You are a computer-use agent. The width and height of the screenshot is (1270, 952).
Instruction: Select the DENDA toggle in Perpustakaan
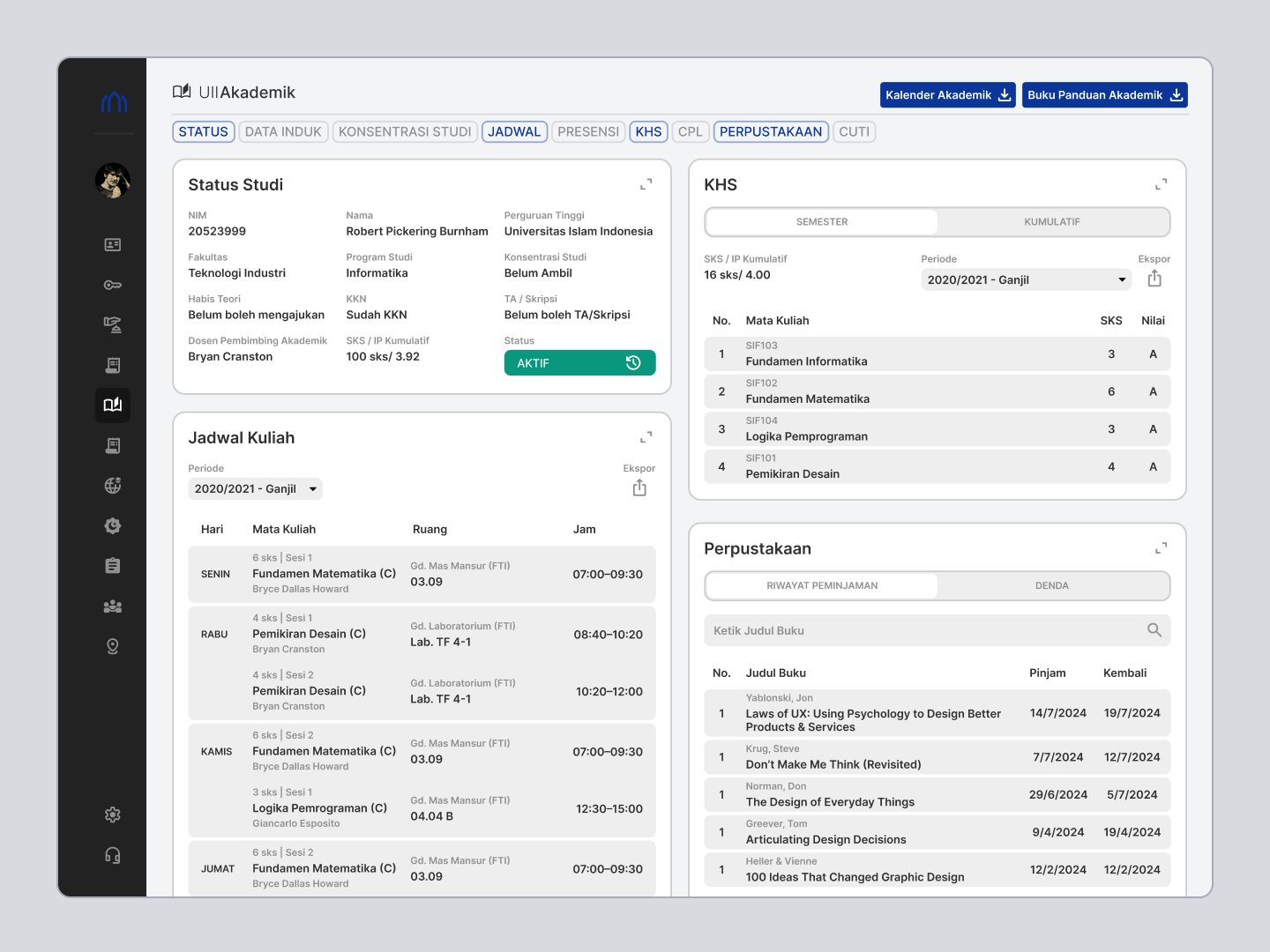tap(1053, 585)
